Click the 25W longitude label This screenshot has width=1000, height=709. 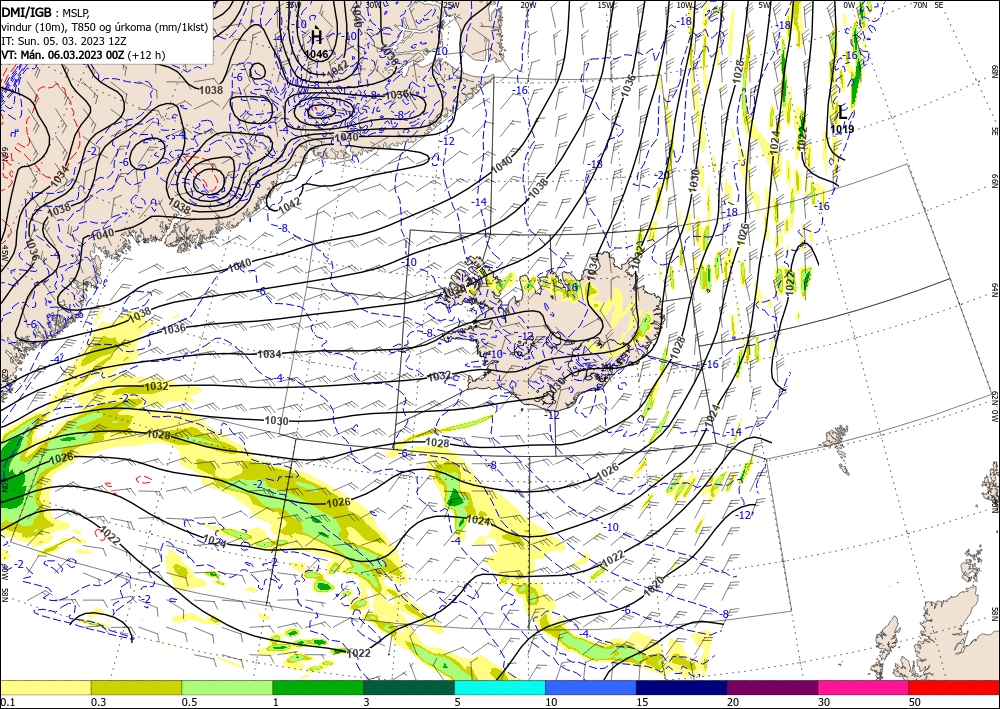click(451, 5)
